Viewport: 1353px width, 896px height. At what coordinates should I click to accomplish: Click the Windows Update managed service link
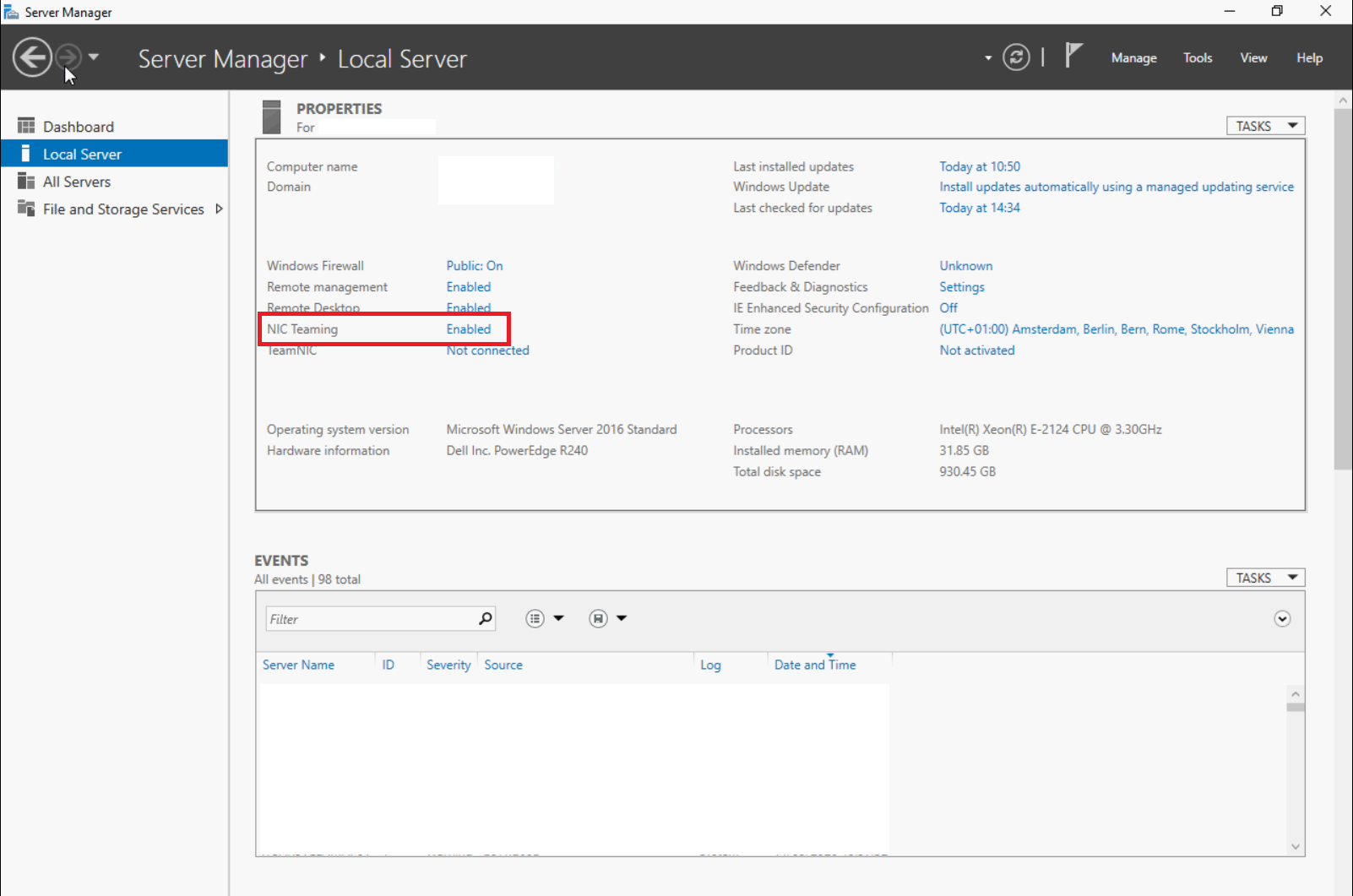click(1117, 187)
